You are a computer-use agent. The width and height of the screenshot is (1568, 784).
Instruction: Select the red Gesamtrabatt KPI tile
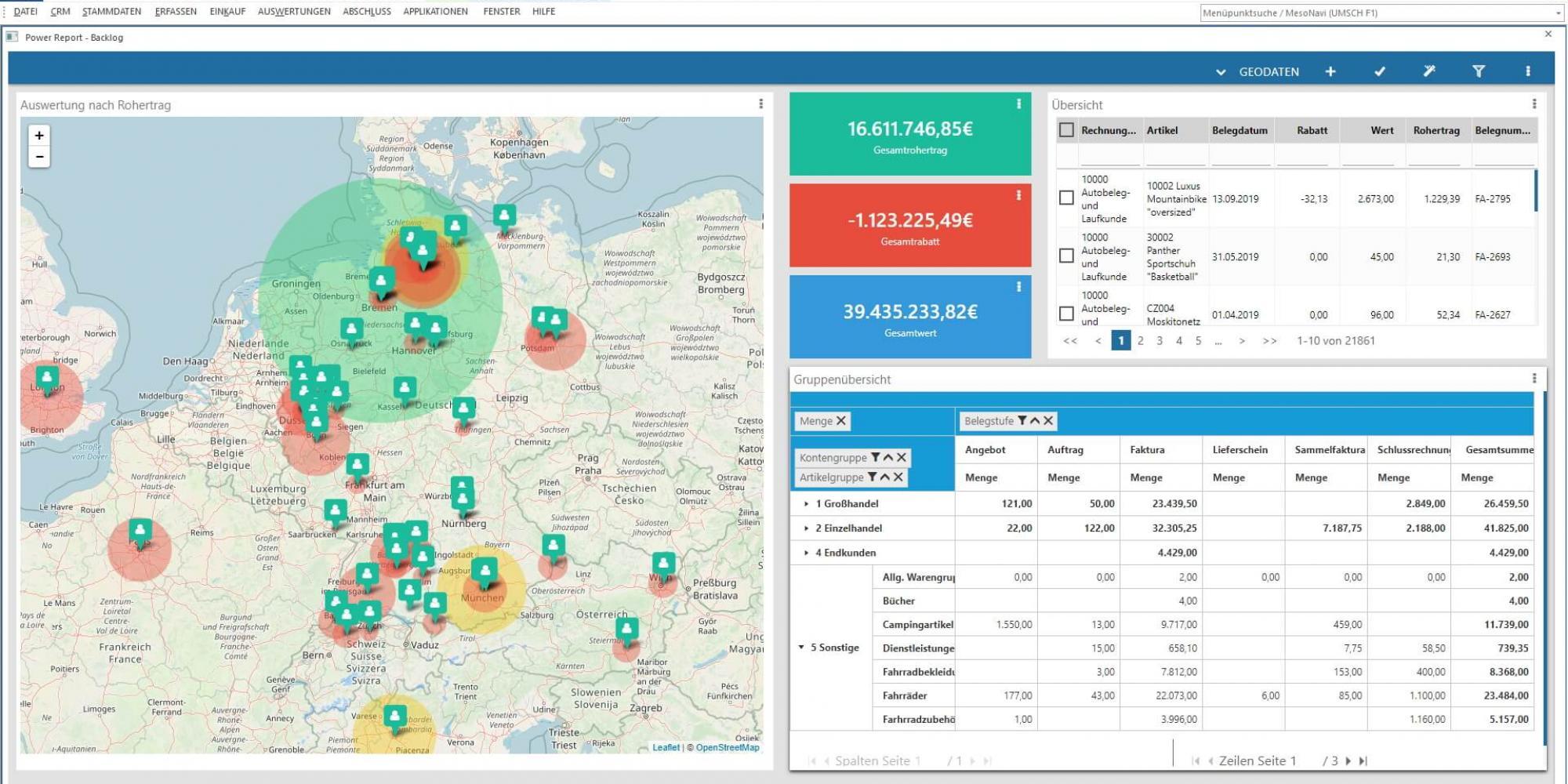910,225
